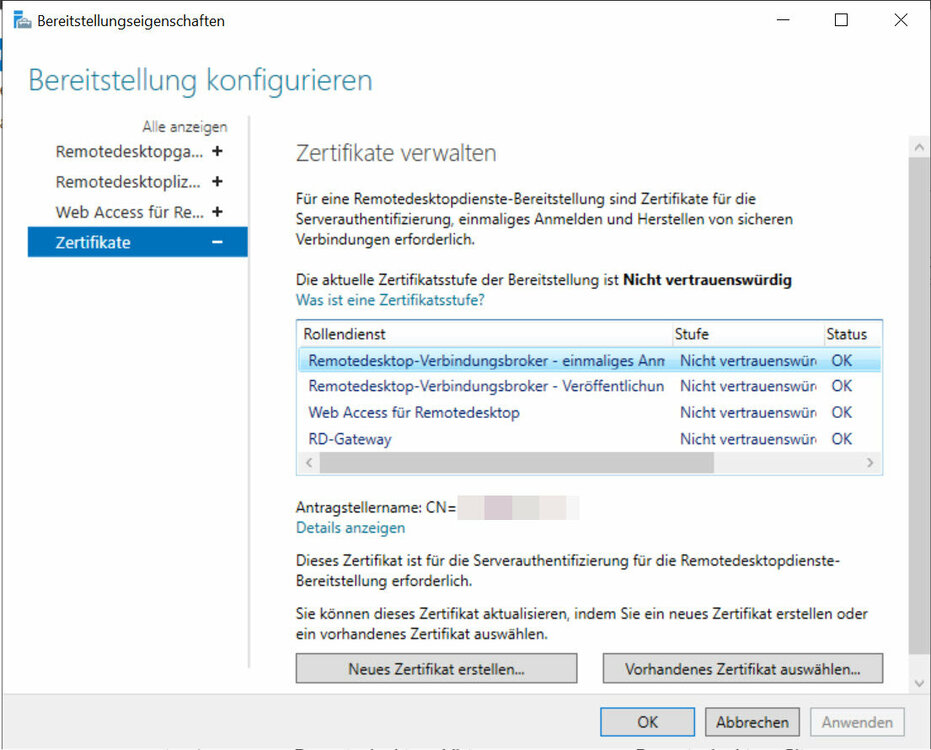Select the RD-Gateway row
The width and height of the screenshot is (931, 750).
(x=350, y=439)
